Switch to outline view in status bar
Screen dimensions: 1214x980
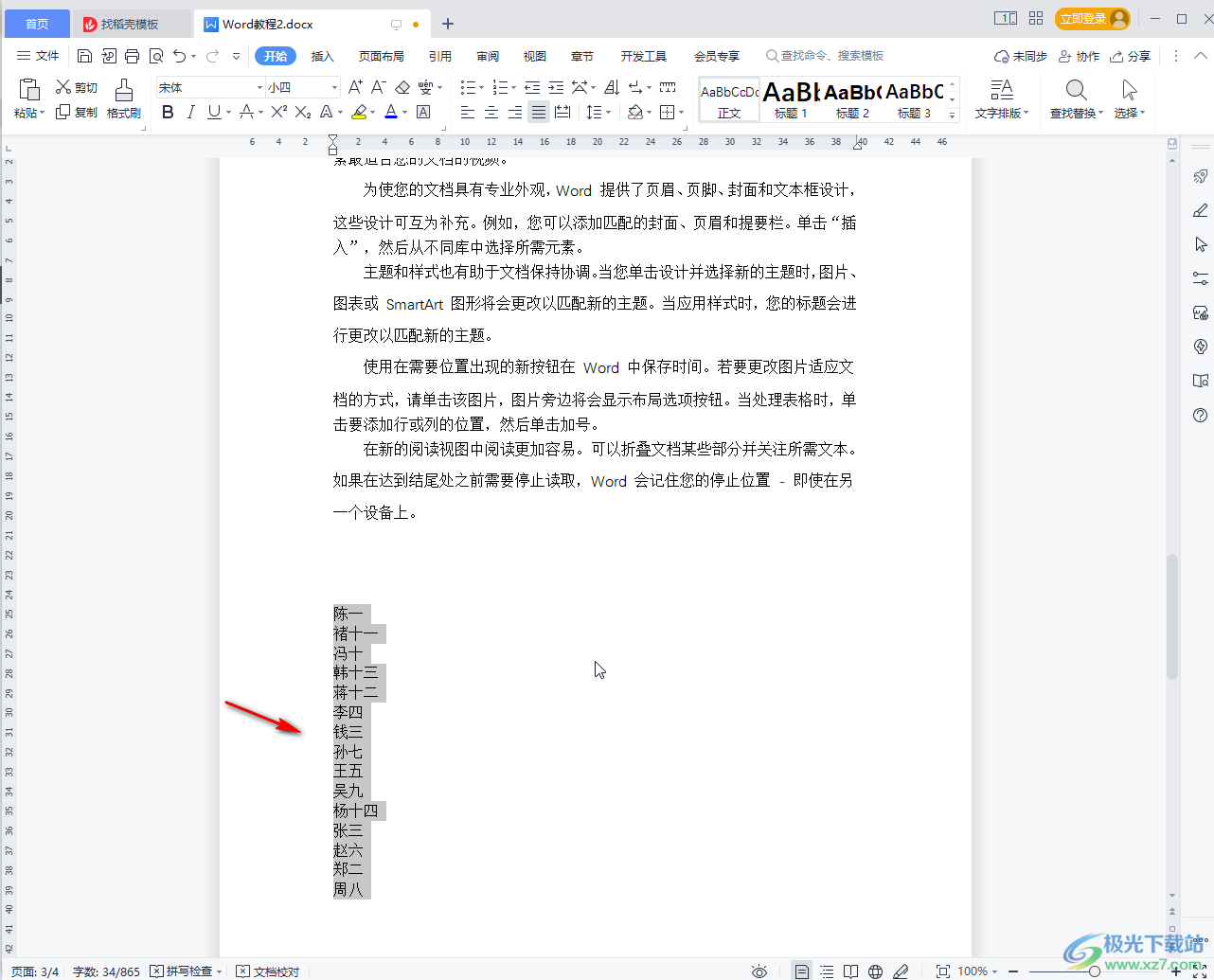[x=827, y=971]
